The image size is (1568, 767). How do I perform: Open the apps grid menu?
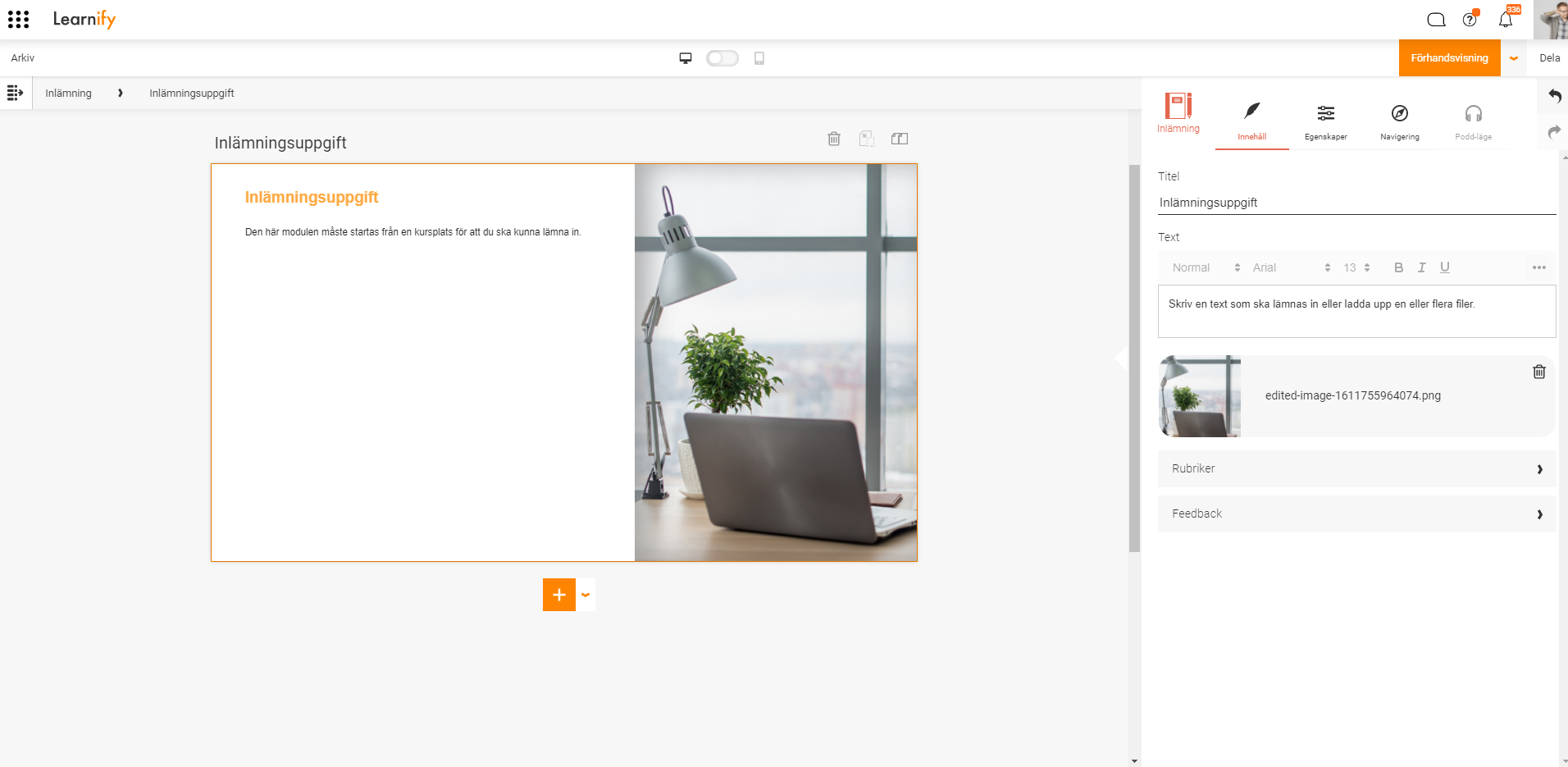coord(18,19)
